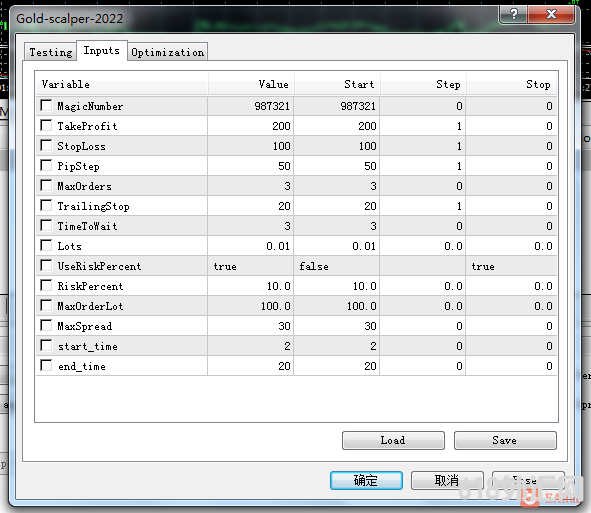Viewport: 591px width, 513px height.
Task: Click the MaxOrderLot variable name
Action: click(90, 306)
